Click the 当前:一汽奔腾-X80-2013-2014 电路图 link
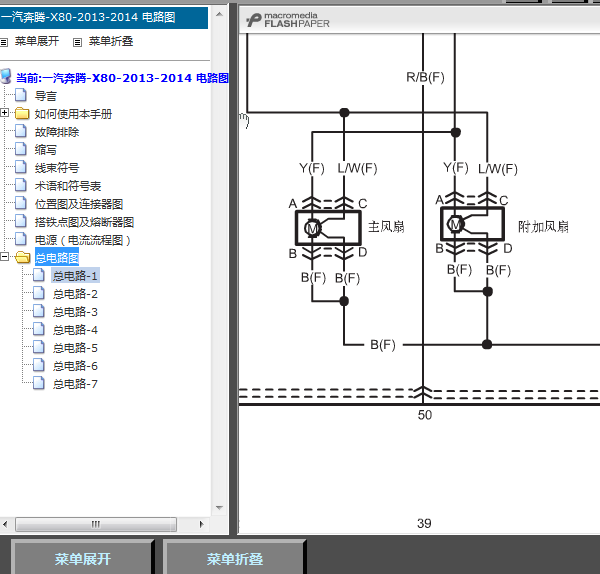 tap(122, 78)
